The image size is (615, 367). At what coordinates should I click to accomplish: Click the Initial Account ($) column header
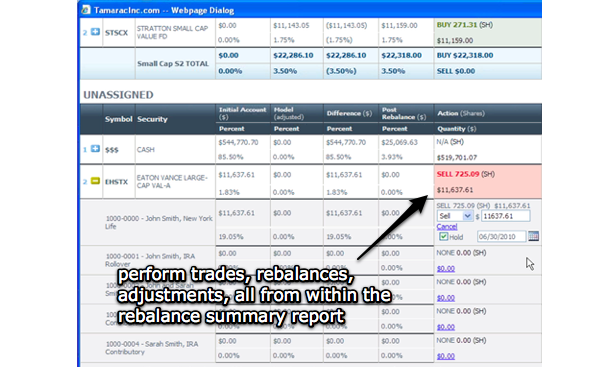coord(242,113)
